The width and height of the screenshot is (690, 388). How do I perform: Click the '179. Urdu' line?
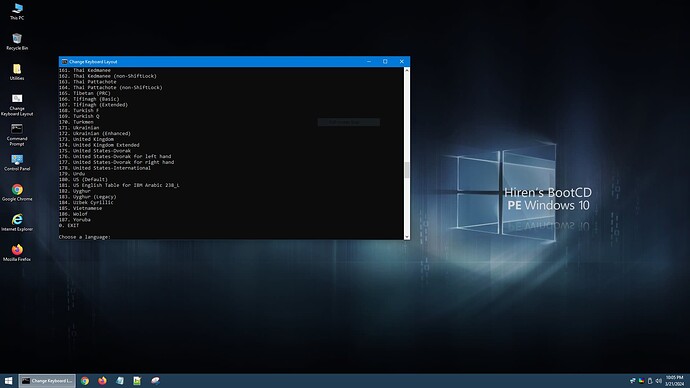pyautogui.click(x=72, y=174)
